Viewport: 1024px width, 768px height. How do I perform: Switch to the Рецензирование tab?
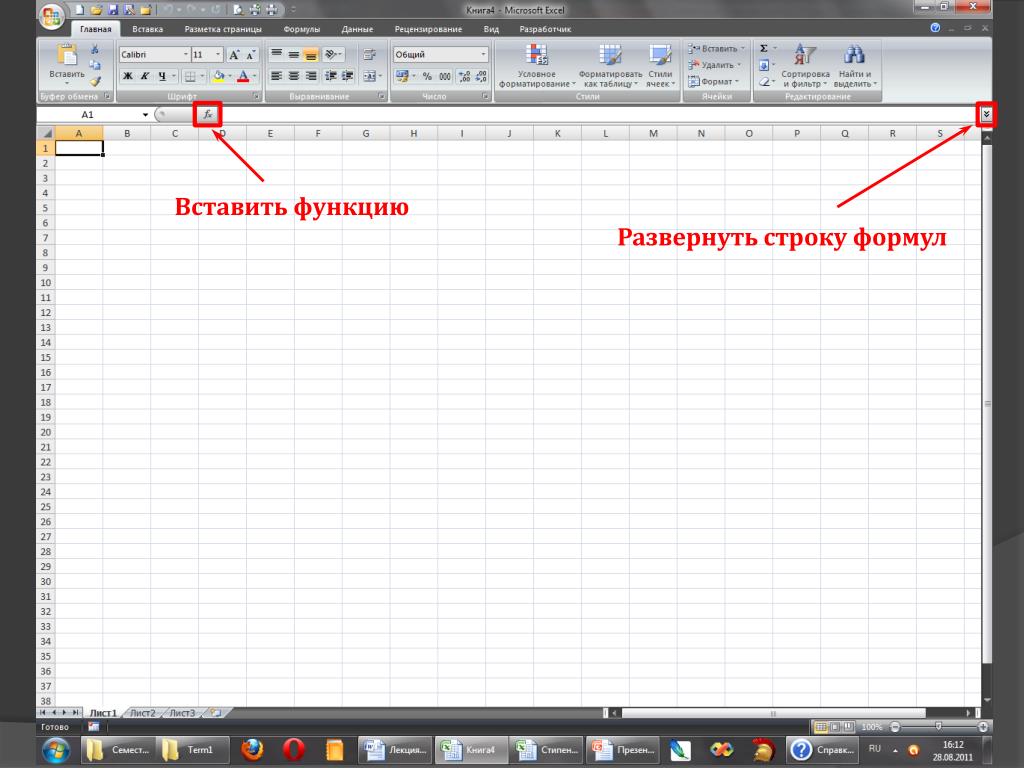[428, 29]
